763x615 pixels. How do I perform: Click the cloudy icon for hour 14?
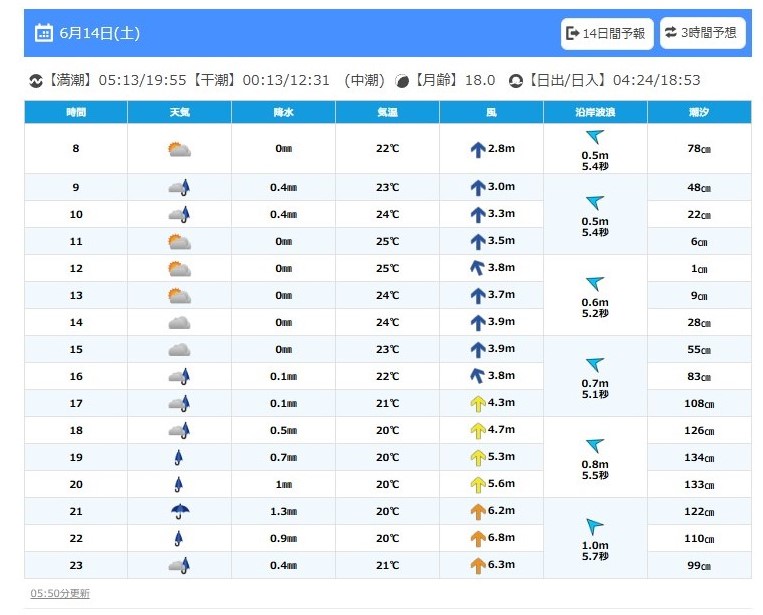pos(179,323)
